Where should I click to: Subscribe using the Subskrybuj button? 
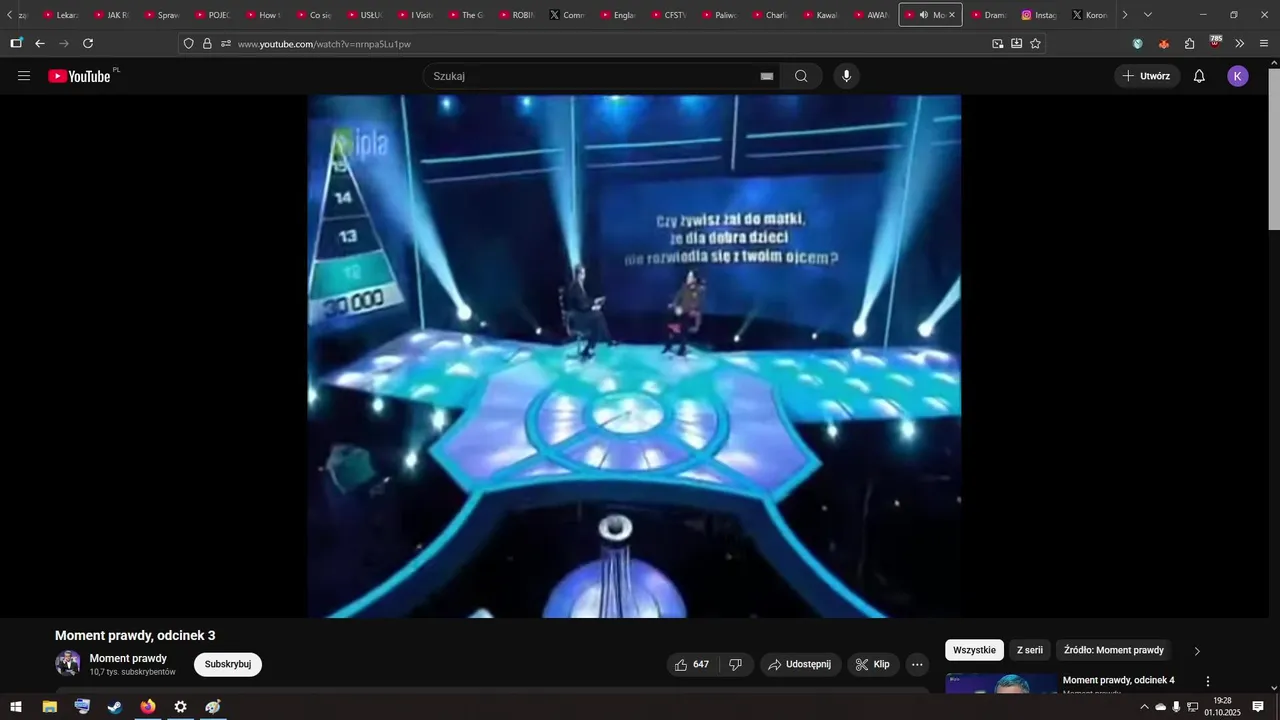click(228, 664)
